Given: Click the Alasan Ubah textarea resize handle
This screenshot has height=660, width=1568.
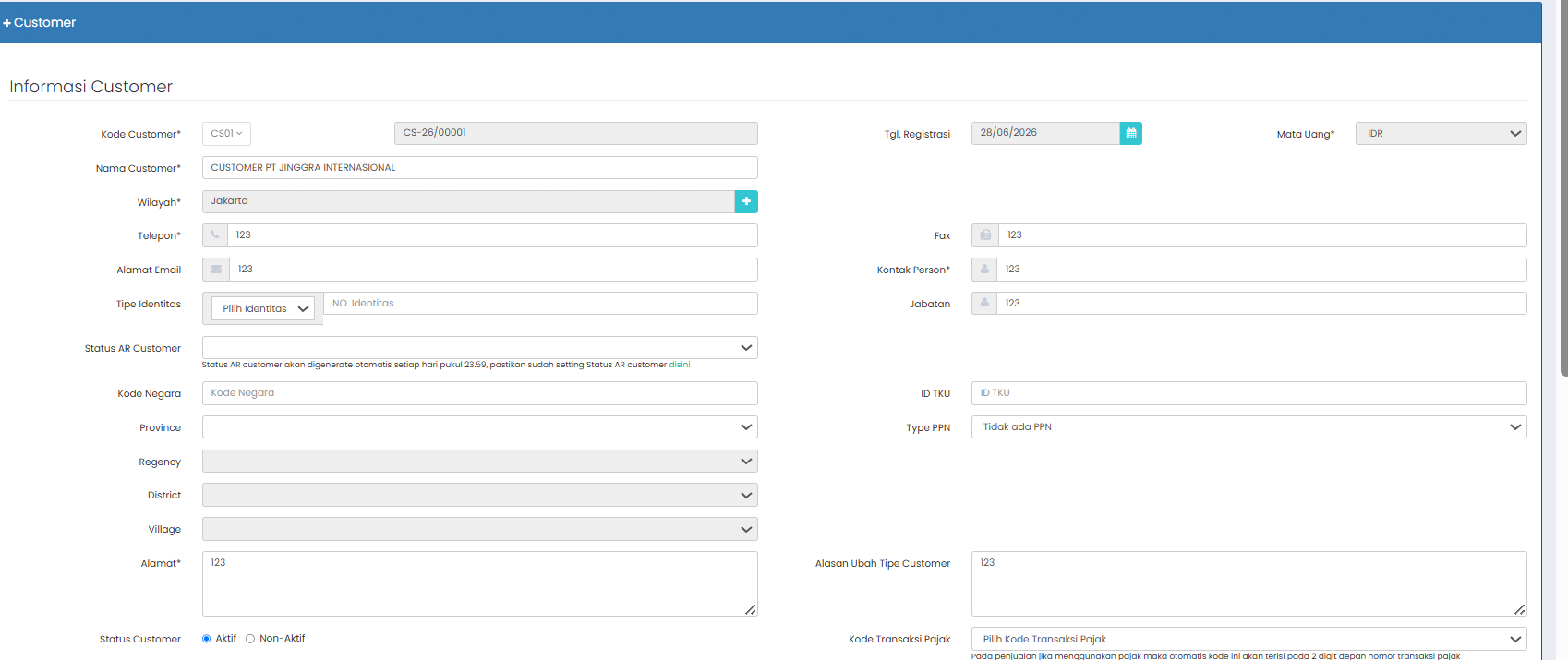Looking at the screenshot, I should [1520, 609].
